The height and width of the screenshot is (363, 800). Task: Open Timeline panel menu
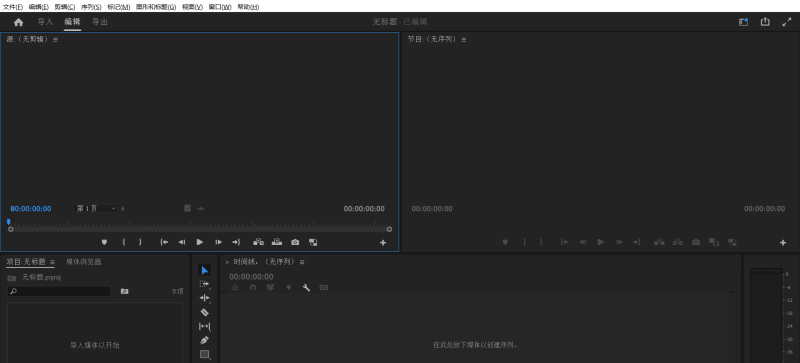click(302, 262)
